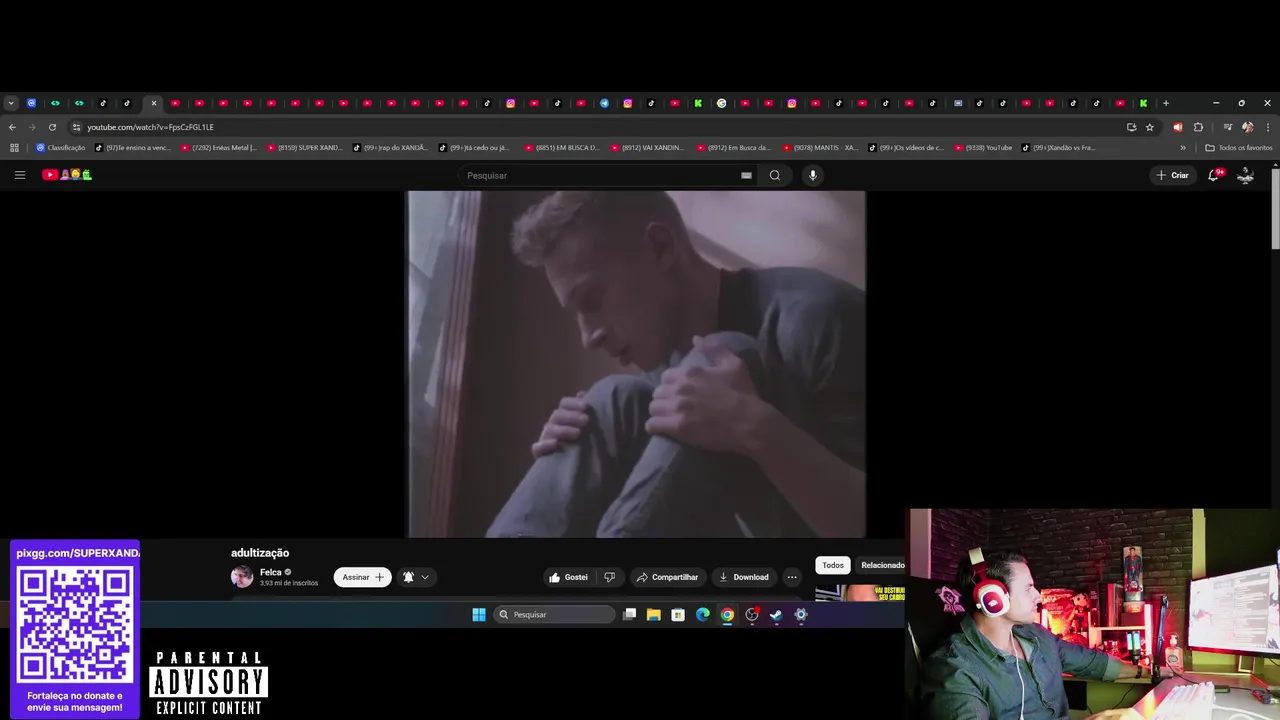Show hidden bookmarks overflow chevron
Screen dimensions: 1280x720
coord(1183,147)
